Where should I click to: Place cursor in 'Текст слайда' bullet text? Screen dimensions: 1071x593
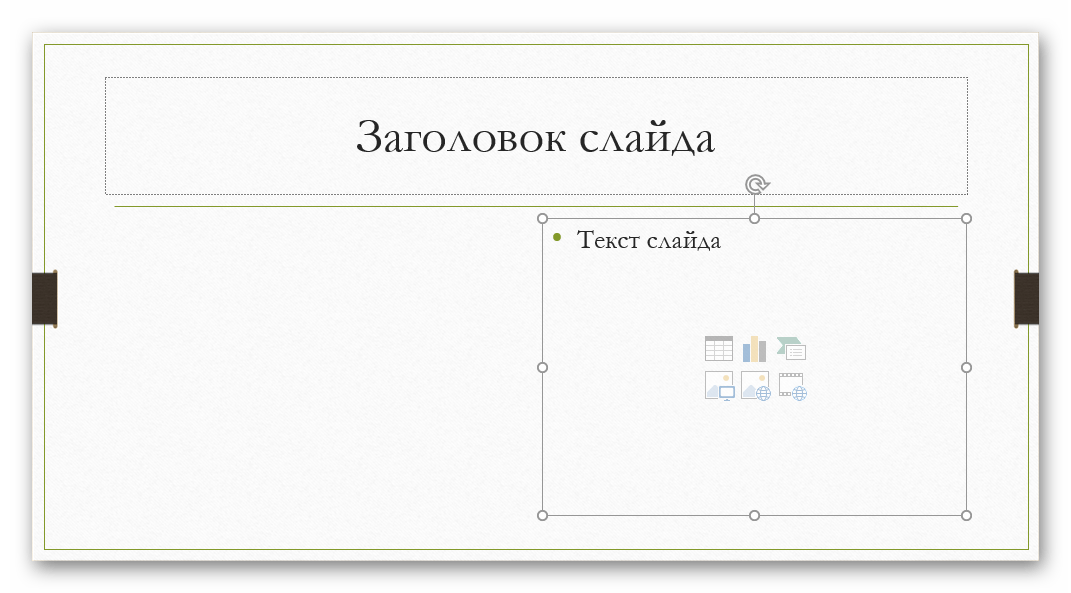click(x=648, y=241)
